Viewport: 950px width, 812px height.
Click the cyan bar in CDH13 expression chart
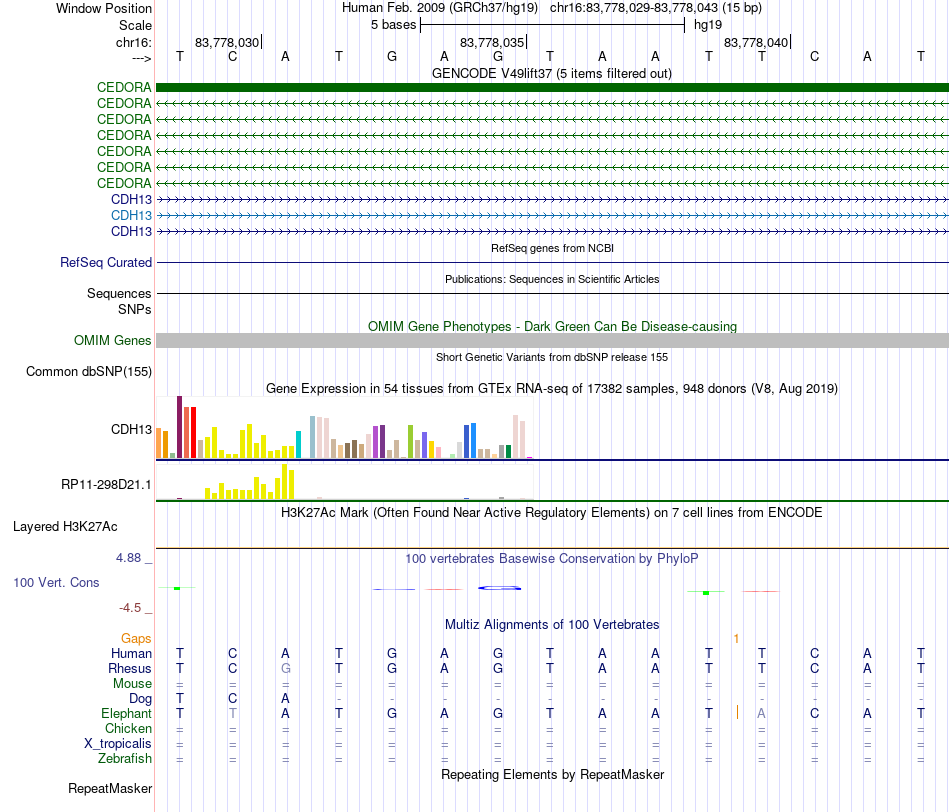point(298,444)
